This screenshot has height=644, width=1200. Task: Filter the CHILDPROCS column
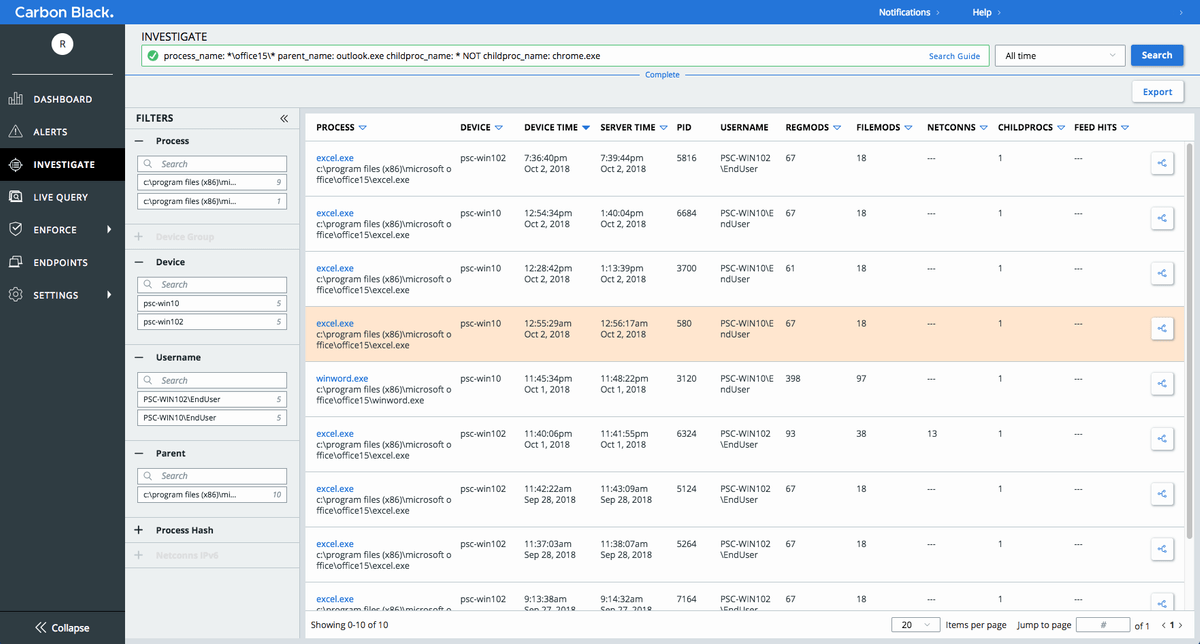click(x=1060, y=128)
